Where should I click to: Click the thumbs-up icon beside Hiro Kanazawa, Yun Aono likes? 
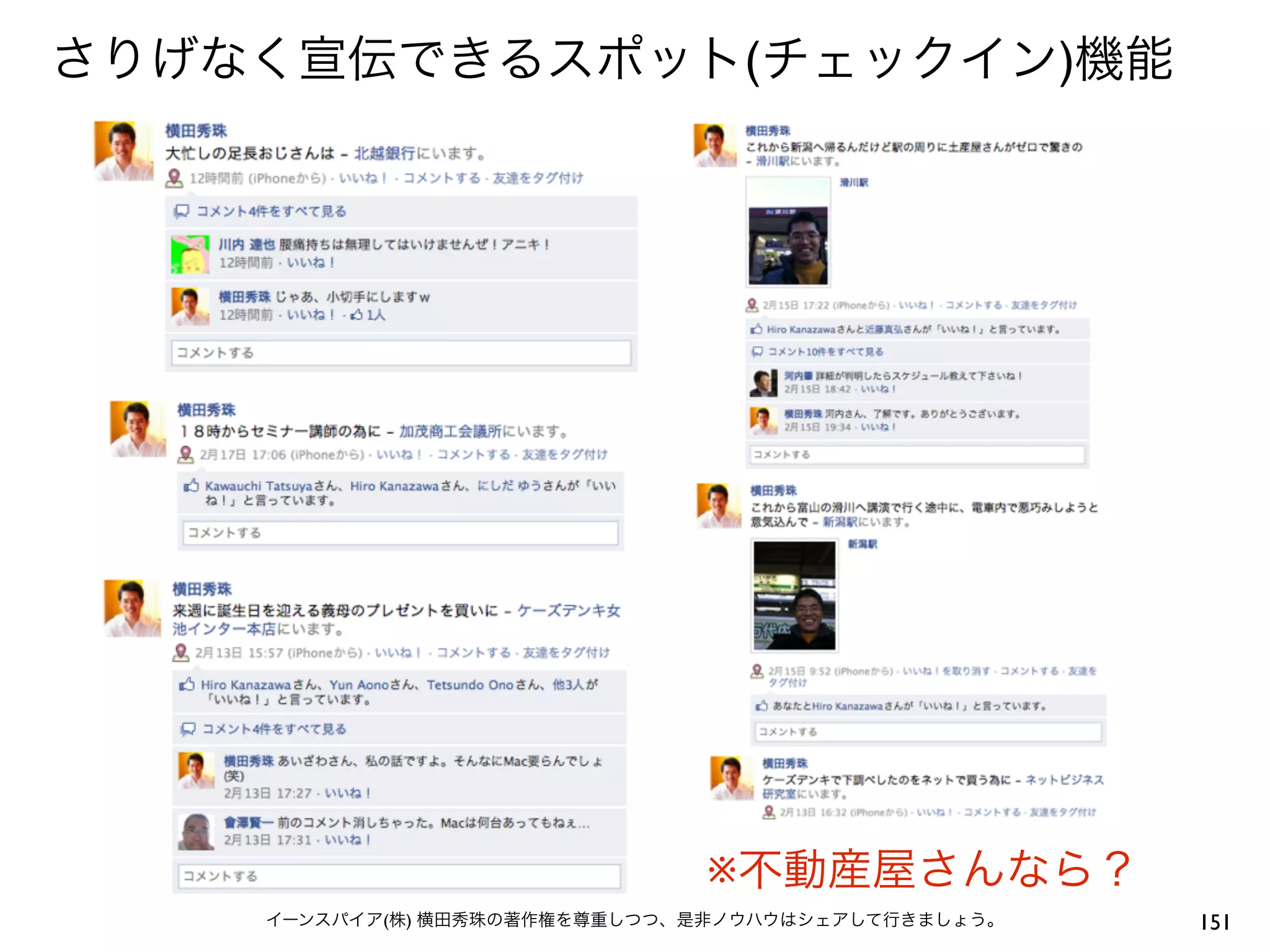(x=187, y=684)
